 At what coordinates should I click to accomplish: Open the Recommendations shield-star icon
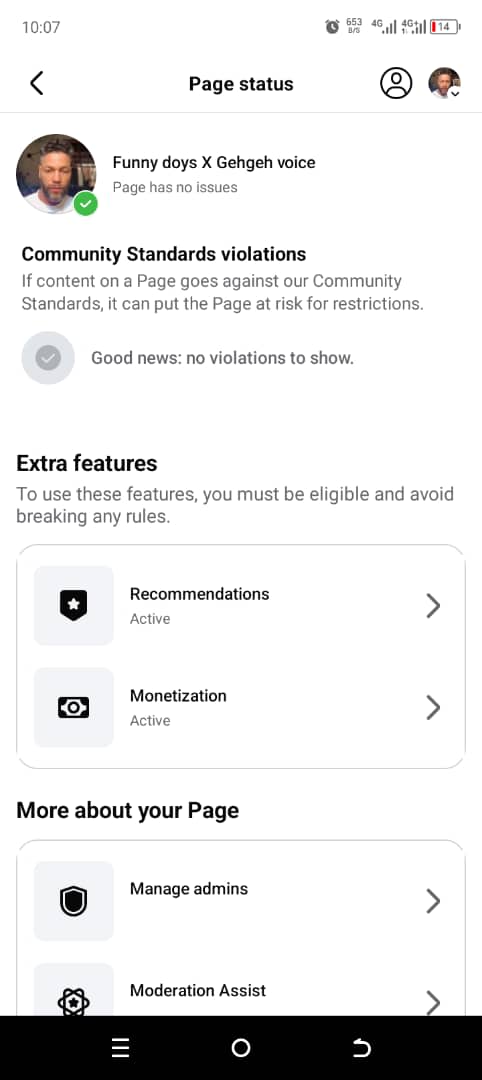click(74, 605)
